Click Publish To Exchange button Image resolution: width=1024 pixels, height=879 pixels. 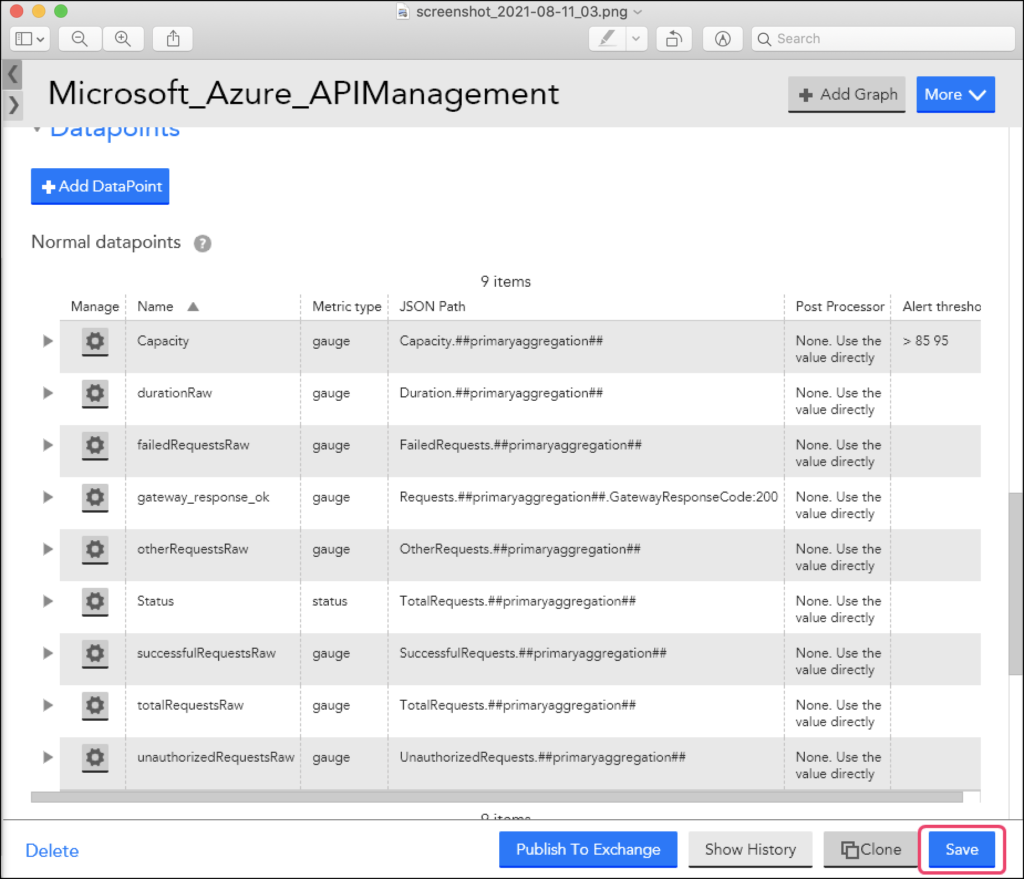(588, 849)
